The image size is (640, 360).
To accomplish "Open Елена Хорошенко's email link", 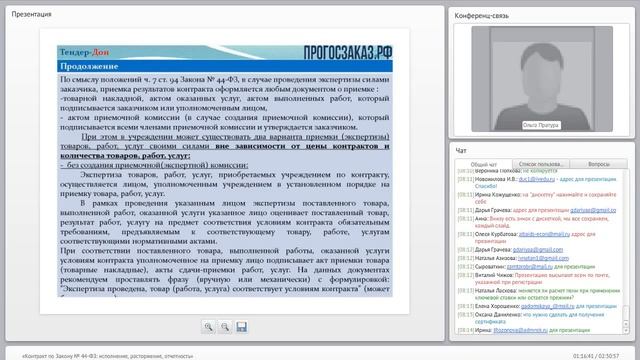I will pyautogui.click(x=548, y=306).
